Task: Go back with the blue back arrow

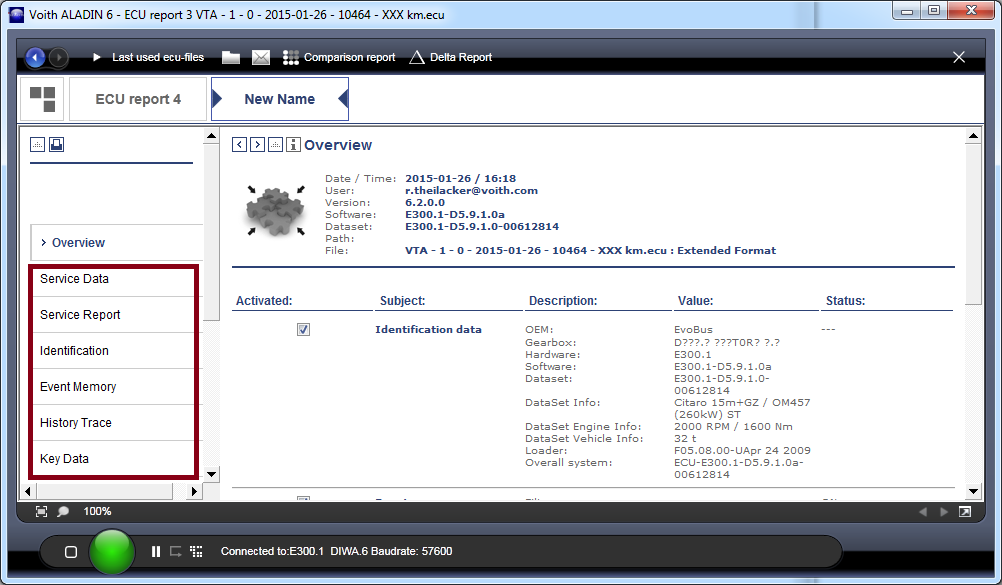Action: point(35,58)
